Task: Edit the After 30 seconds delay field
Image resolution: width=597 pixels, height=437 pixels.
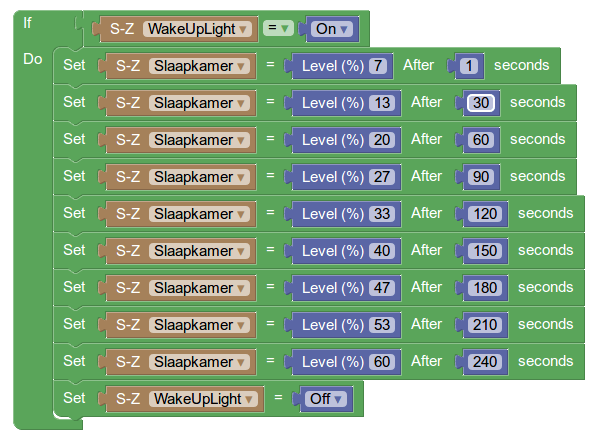Action: point(481,103)
